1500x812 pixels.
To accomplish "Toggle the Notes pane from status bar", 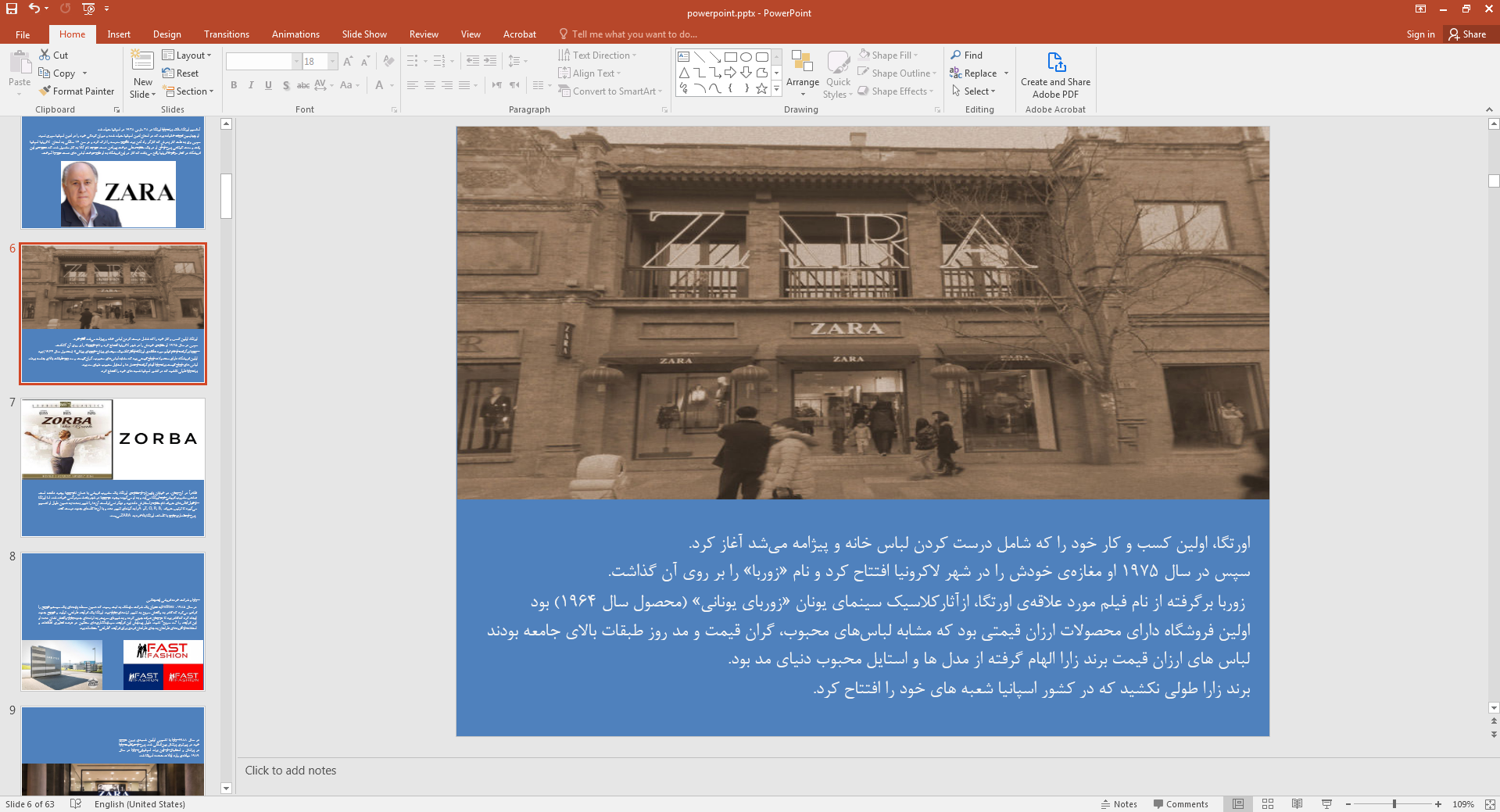I will click(x=1119, y=804).
